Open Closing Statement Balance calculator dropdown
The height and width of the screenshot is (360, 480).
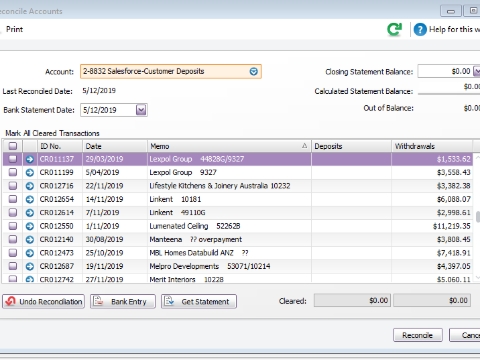(x=477, y=71)
